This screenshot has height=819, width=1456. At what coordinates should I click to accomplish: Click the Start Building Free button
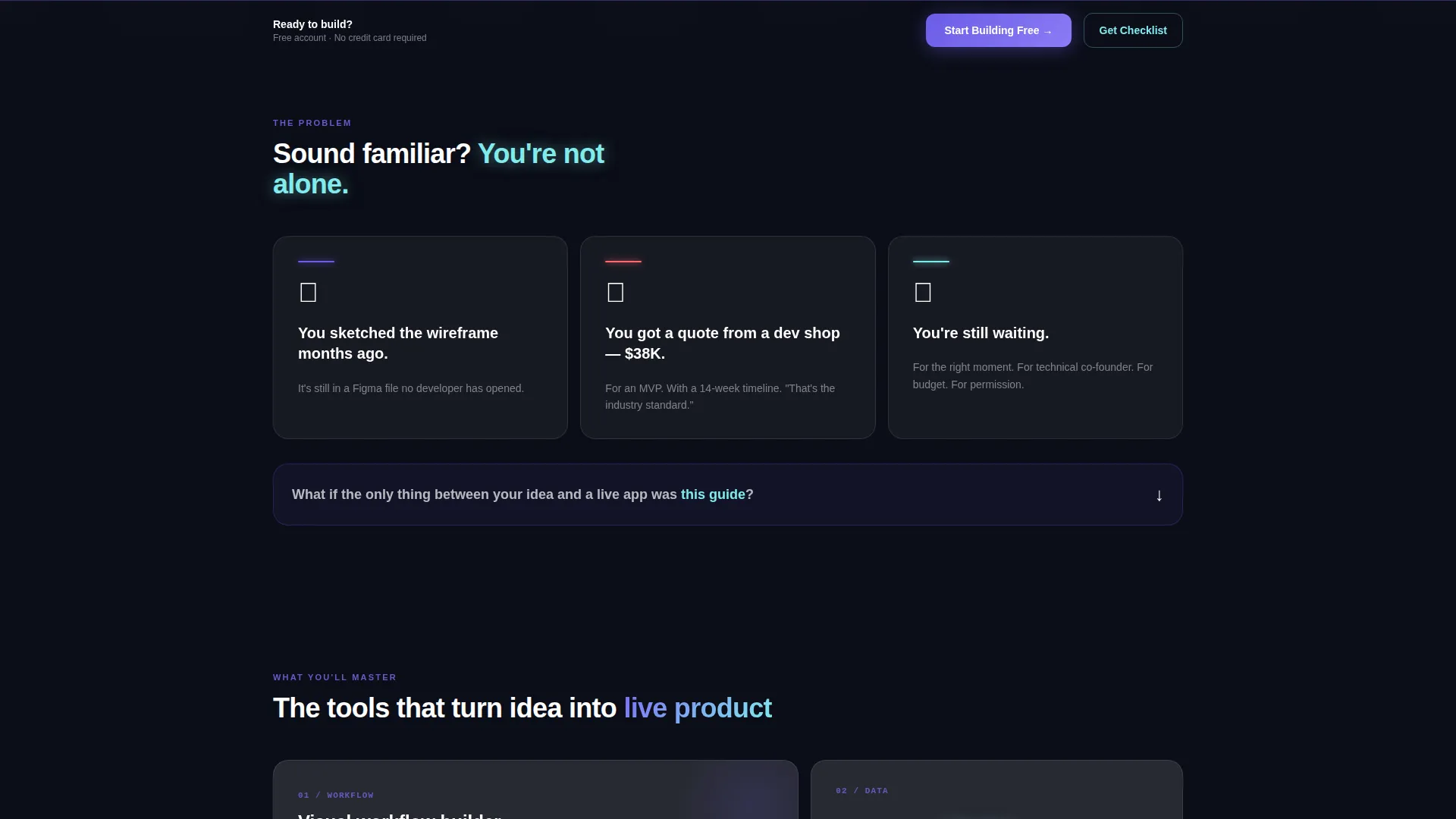(x=998, y=30)
